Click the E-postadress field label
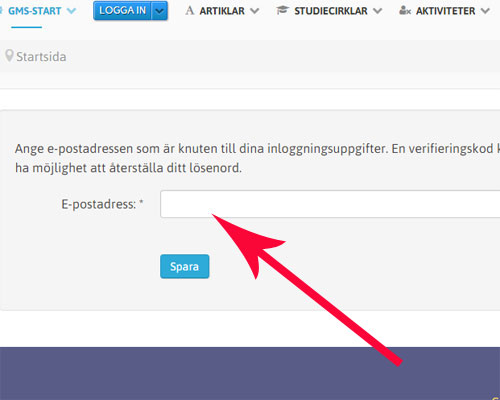The image size is (500, 400). [x=102, y=204]
